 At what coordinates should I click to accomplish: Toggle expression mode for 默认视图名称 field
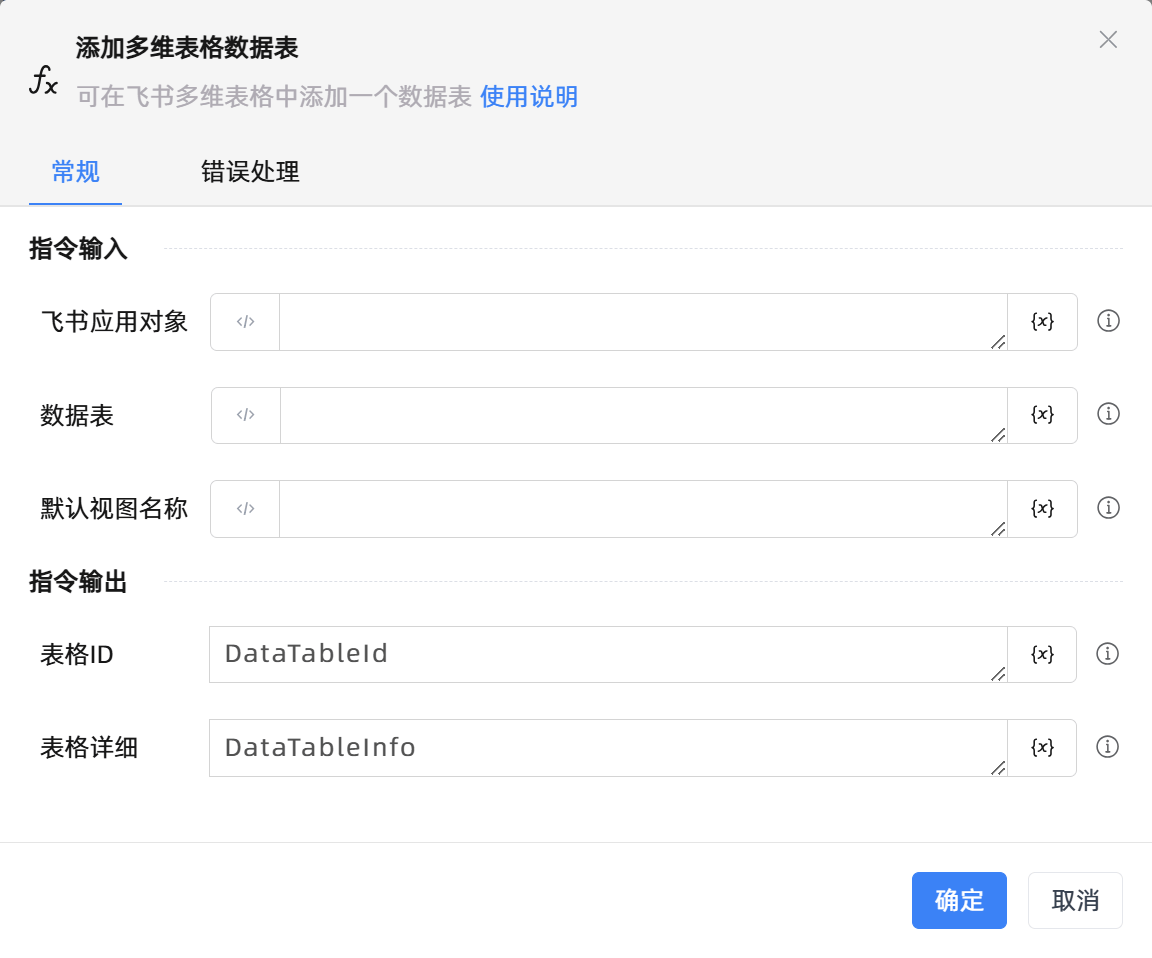245,508
